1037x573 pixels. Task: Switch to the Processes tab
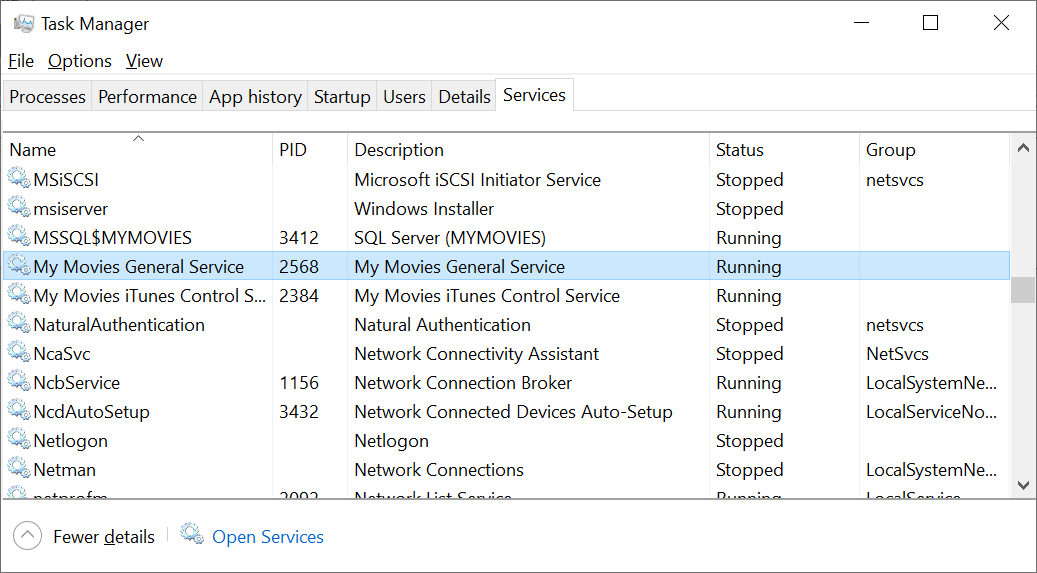pos(48,97)
